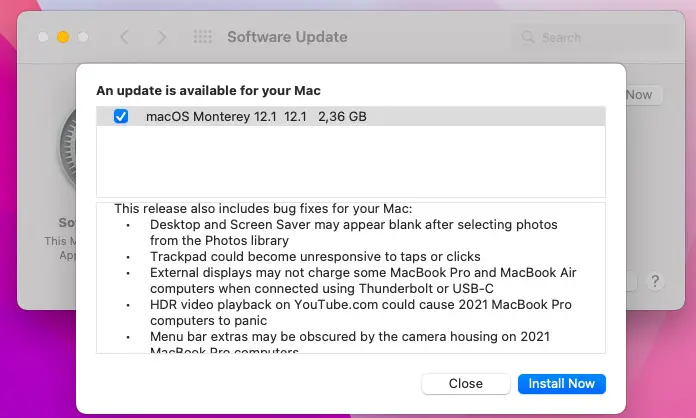
Task: Click the forward chevron in the toolbar
Action: click(x=162, y=37)
